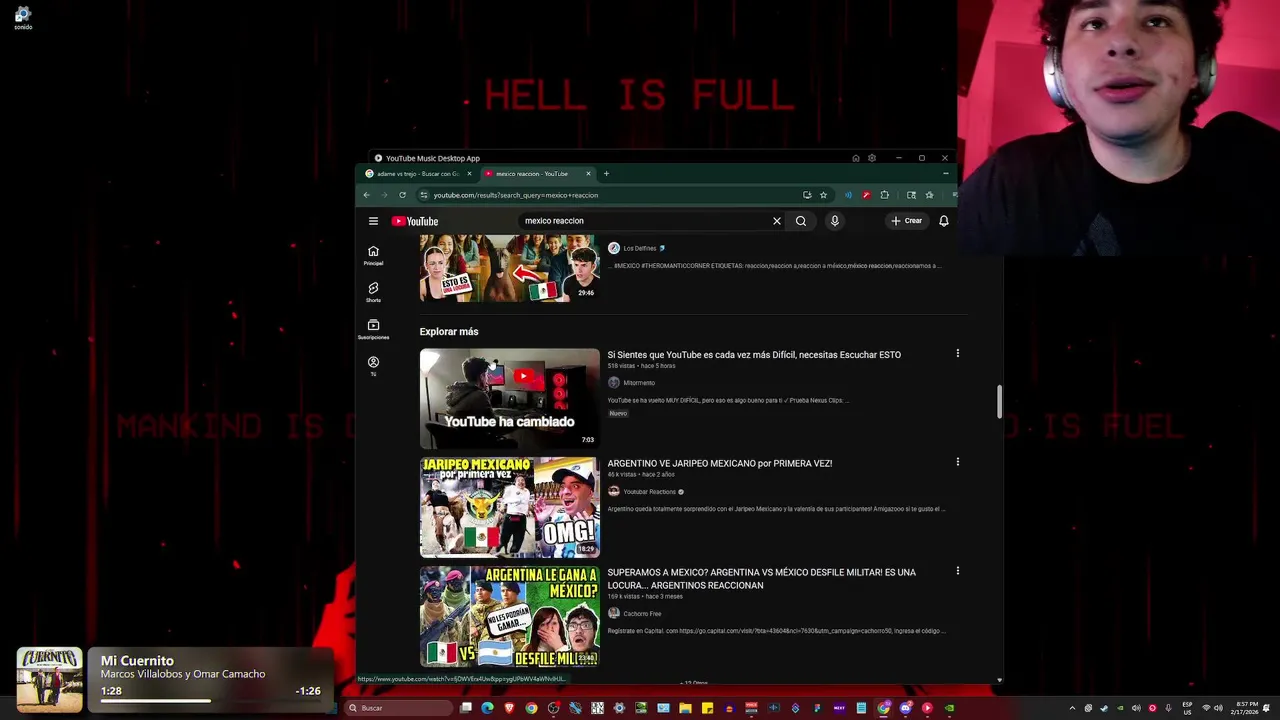Visit the Youtuber Reactions channel
Screen dimensions: 1280x720
coord(650,492)
